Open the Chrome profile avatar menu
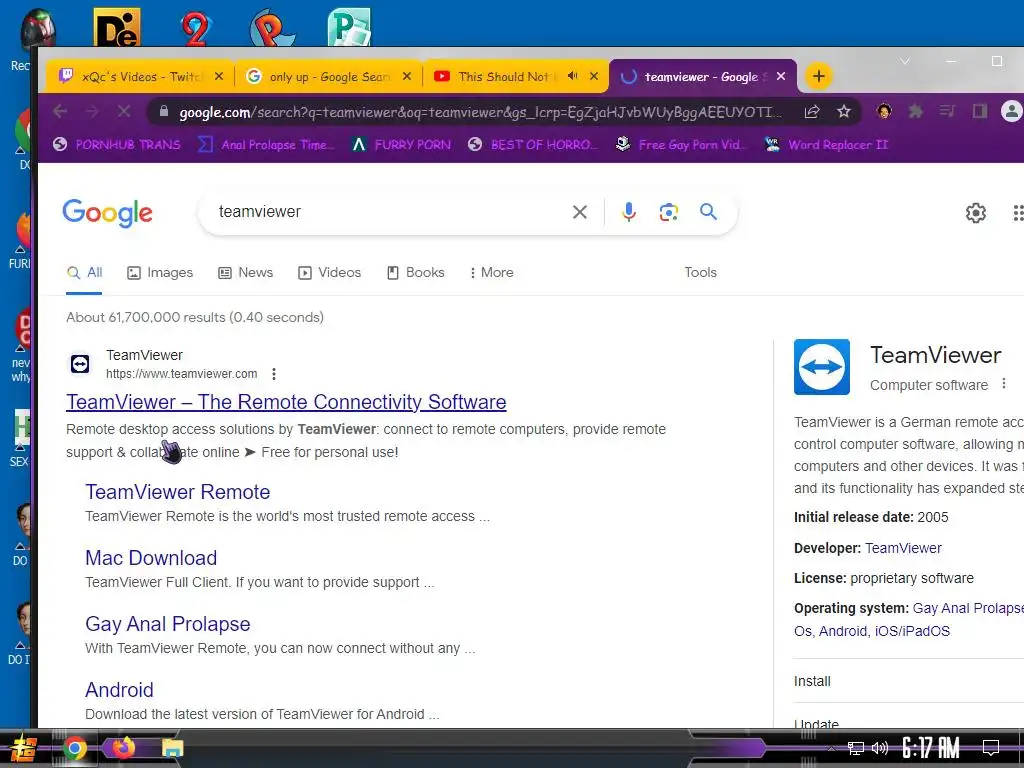The image size is (1024, 768). [1011, 112]
